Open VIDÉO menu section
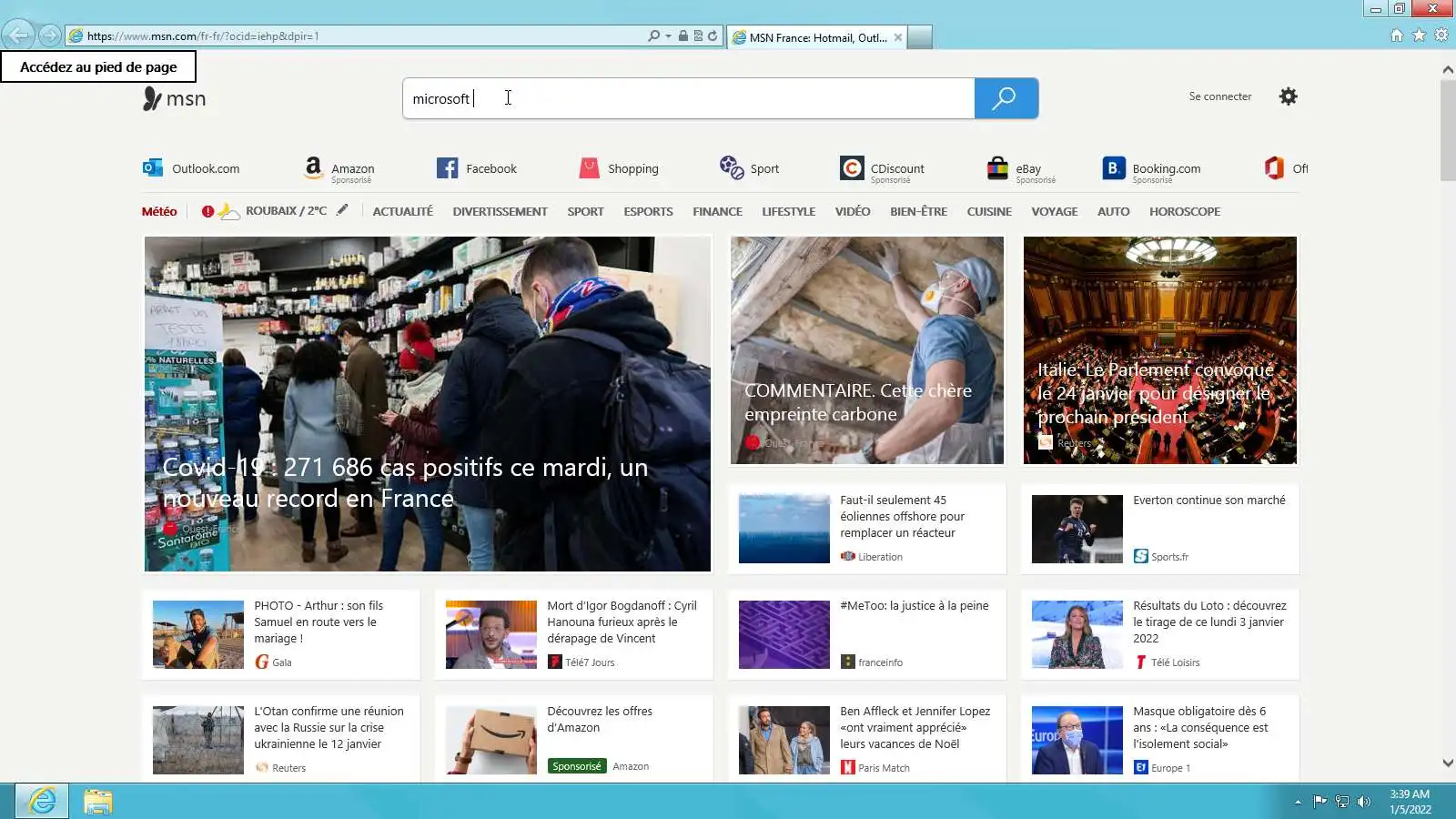This screenshot has height=819, width=1456. tap(853, 211)
